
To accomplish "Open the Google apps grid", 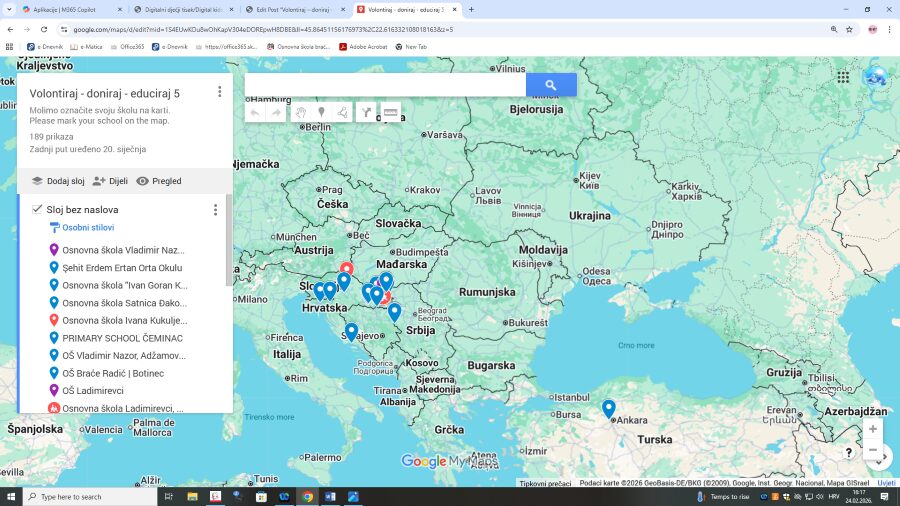I will [x=843, y=77].
